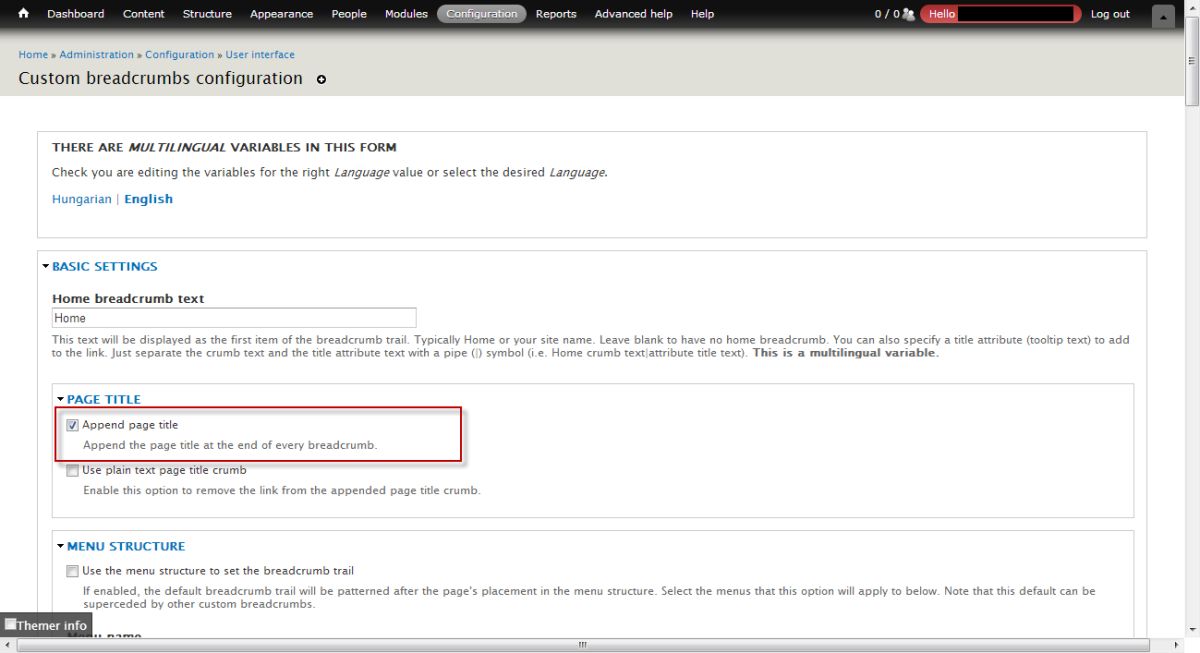
Task: Click the vertical scrollbar thumb
Action: tap(1192, 60)
